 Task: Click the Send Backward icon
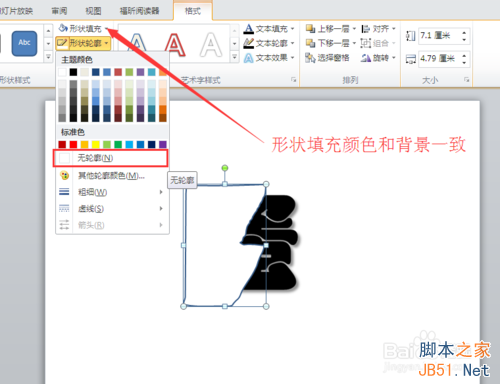[x=311, y=43]
